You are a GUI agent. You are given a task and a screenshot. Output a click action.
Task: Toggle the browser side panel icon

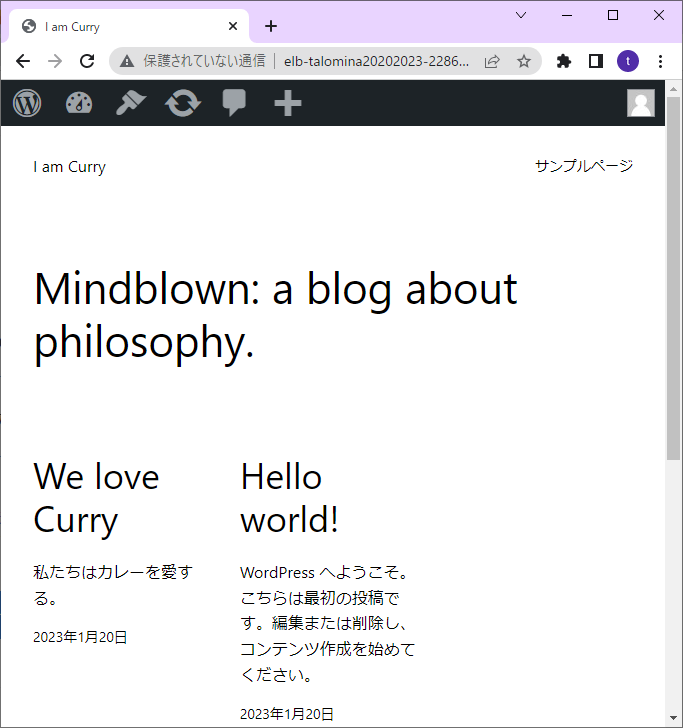click(x=596, y=61)
